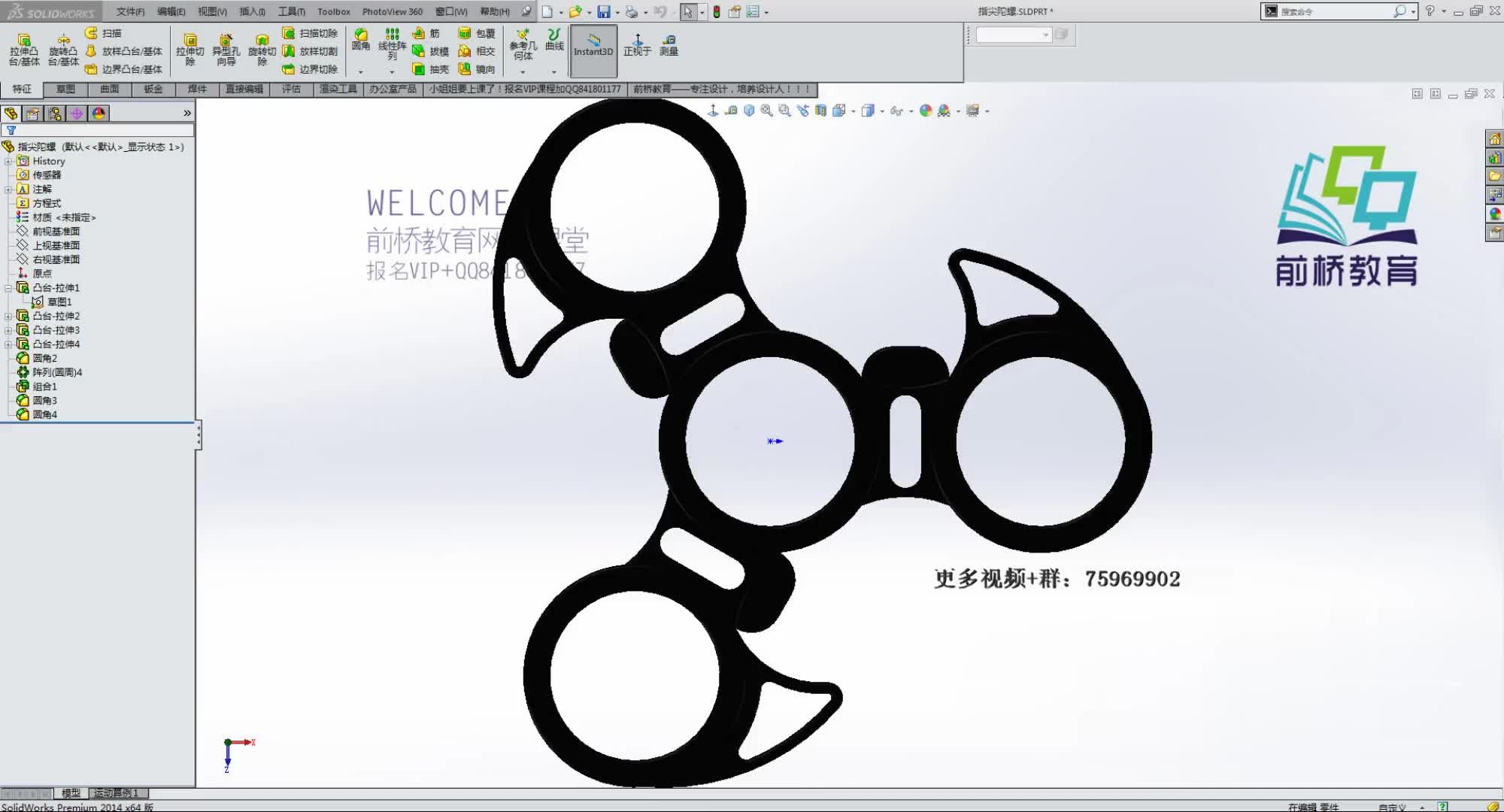
Task: Expand the 凸台-拉伸4 feature node
Action: (x=8, y=344)
